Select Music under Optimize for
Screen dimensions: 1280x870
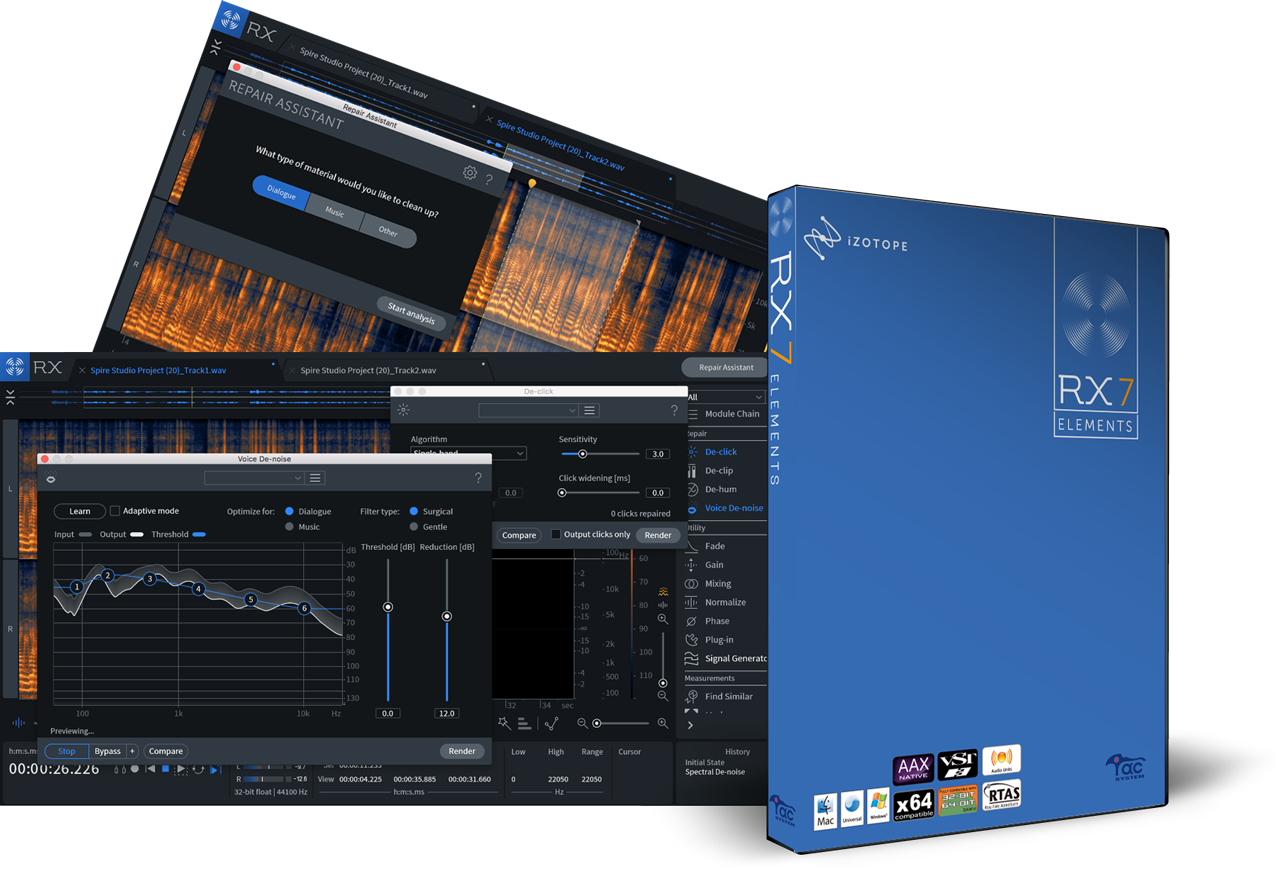pos(290,526)
